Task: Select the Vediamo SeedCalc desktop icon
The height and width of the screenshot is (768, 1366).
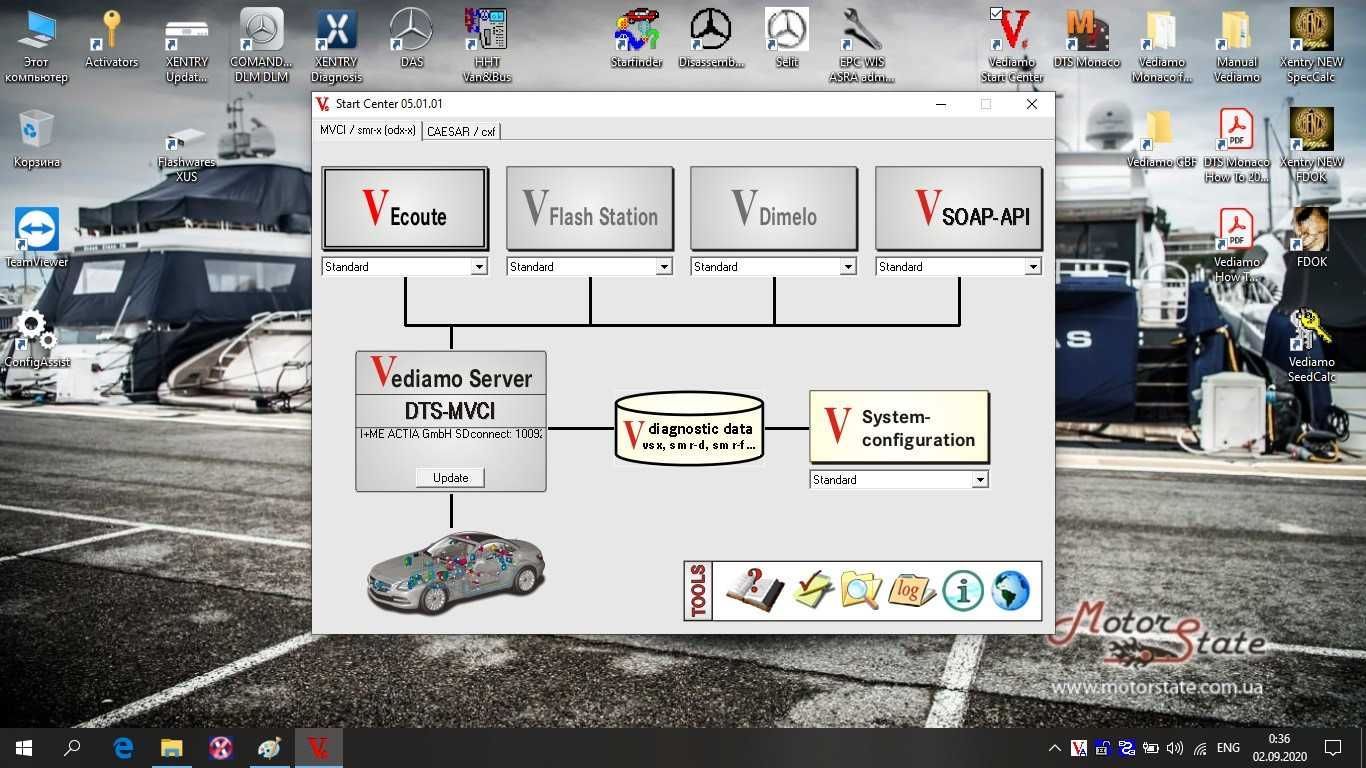Action: (1312, 346)
